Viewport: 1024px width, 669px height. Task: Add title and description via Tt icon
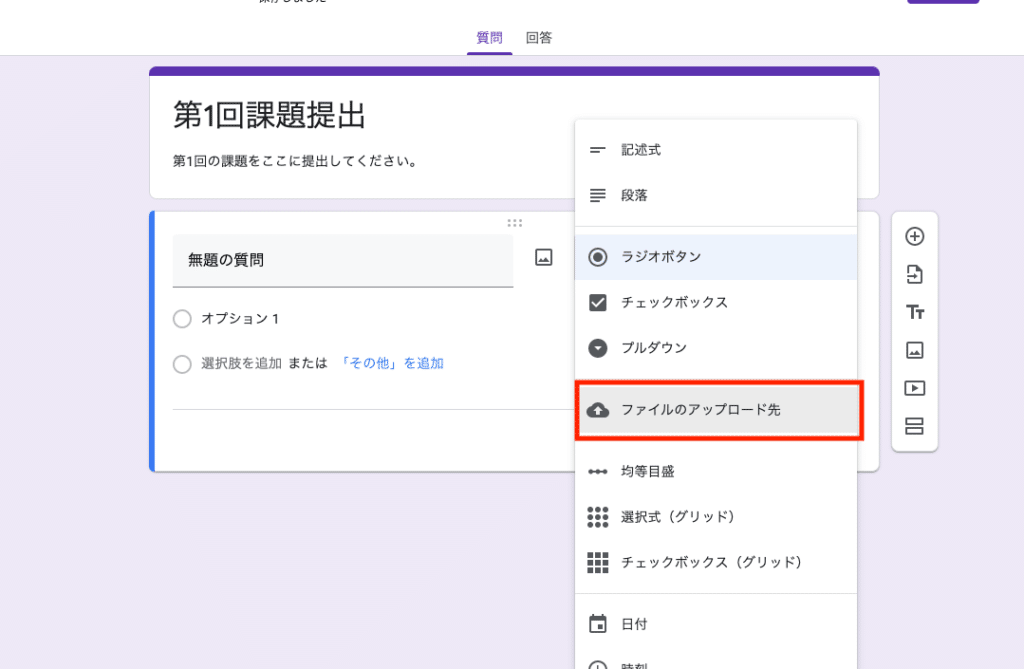pos(914,313)
